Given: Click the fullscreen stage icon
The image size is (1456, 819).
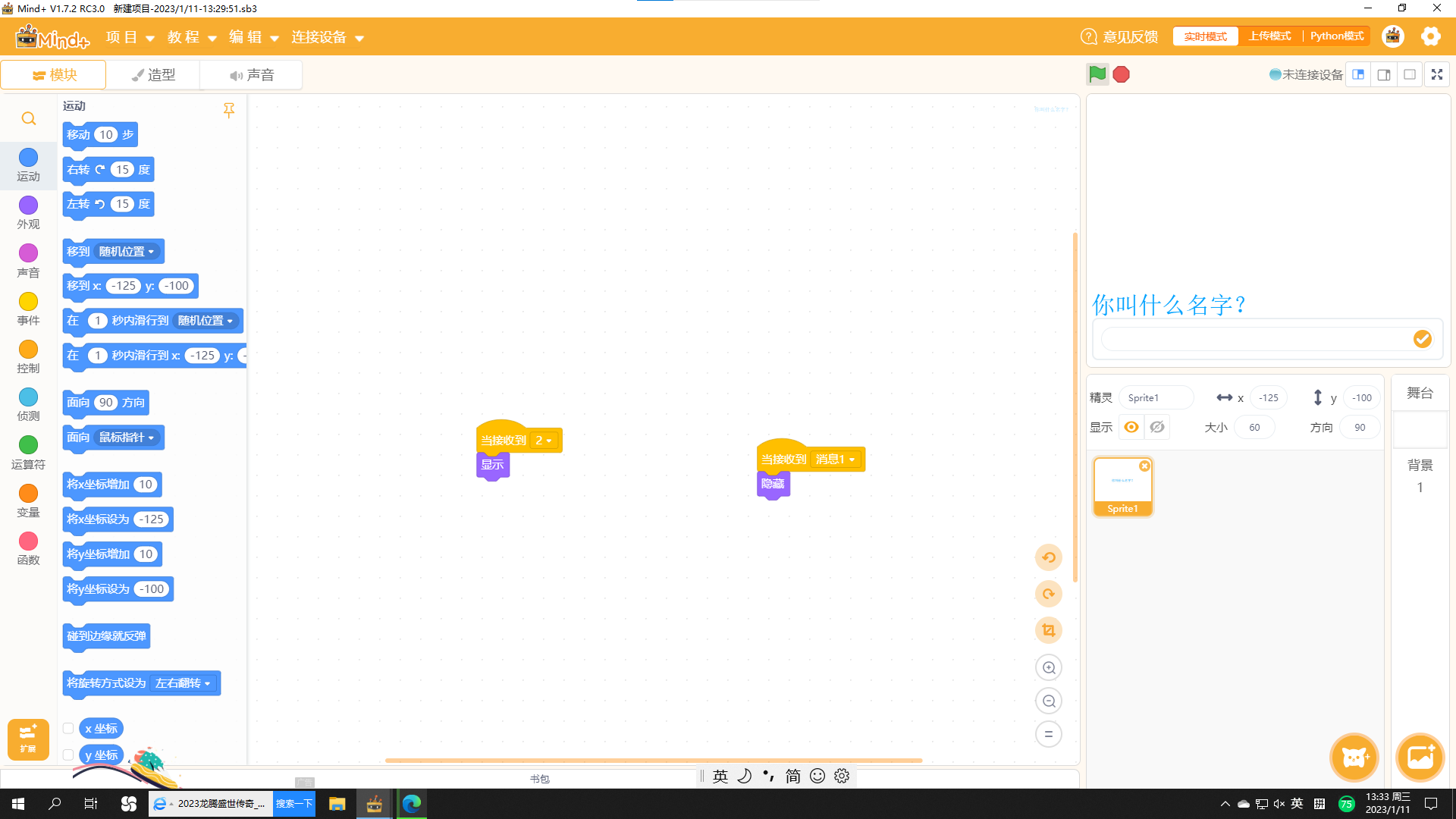Looking at the screenshot, I should click(x=1437, y=74).
